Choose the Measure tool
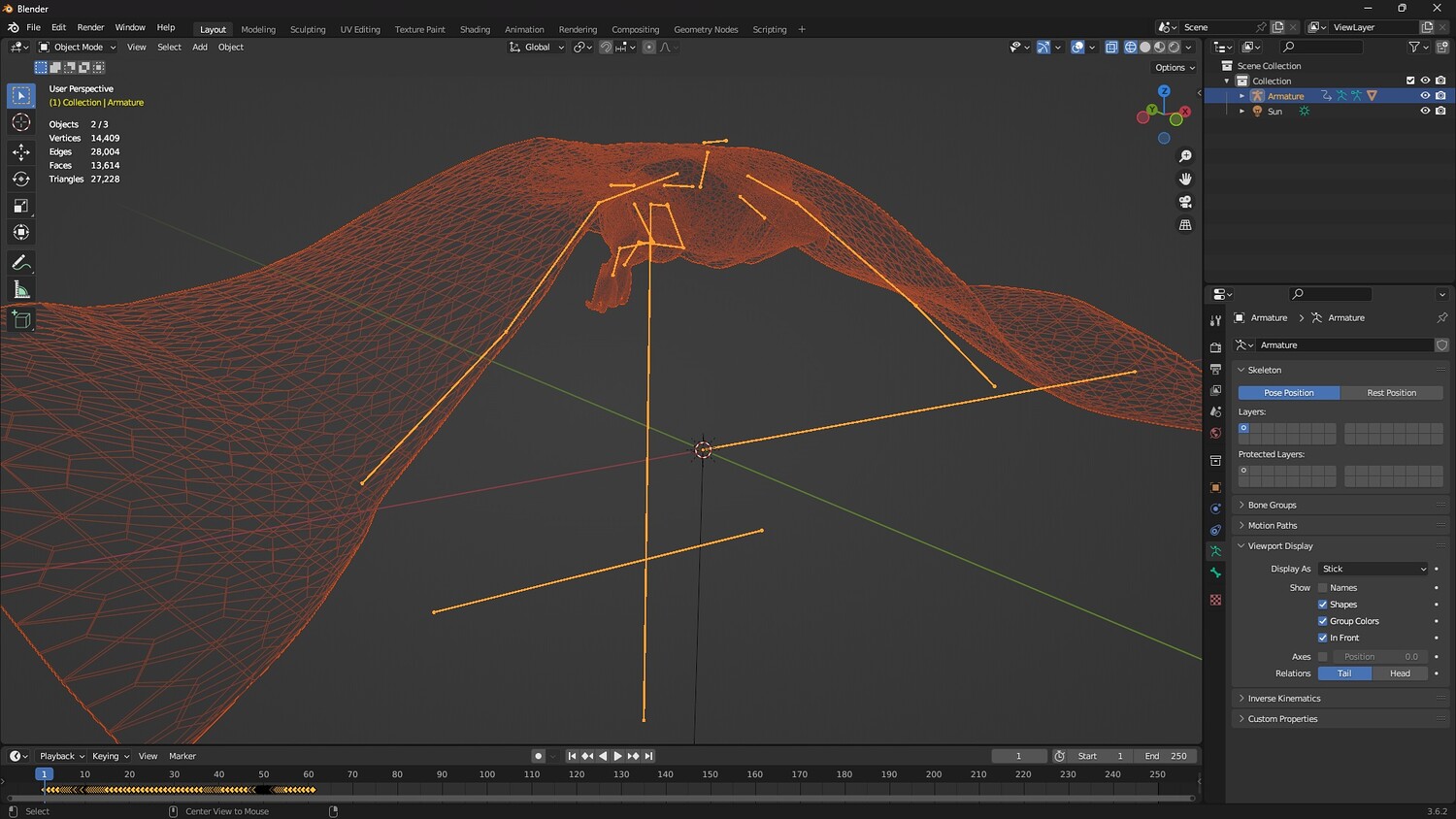1456x819 pixels. 20,290
